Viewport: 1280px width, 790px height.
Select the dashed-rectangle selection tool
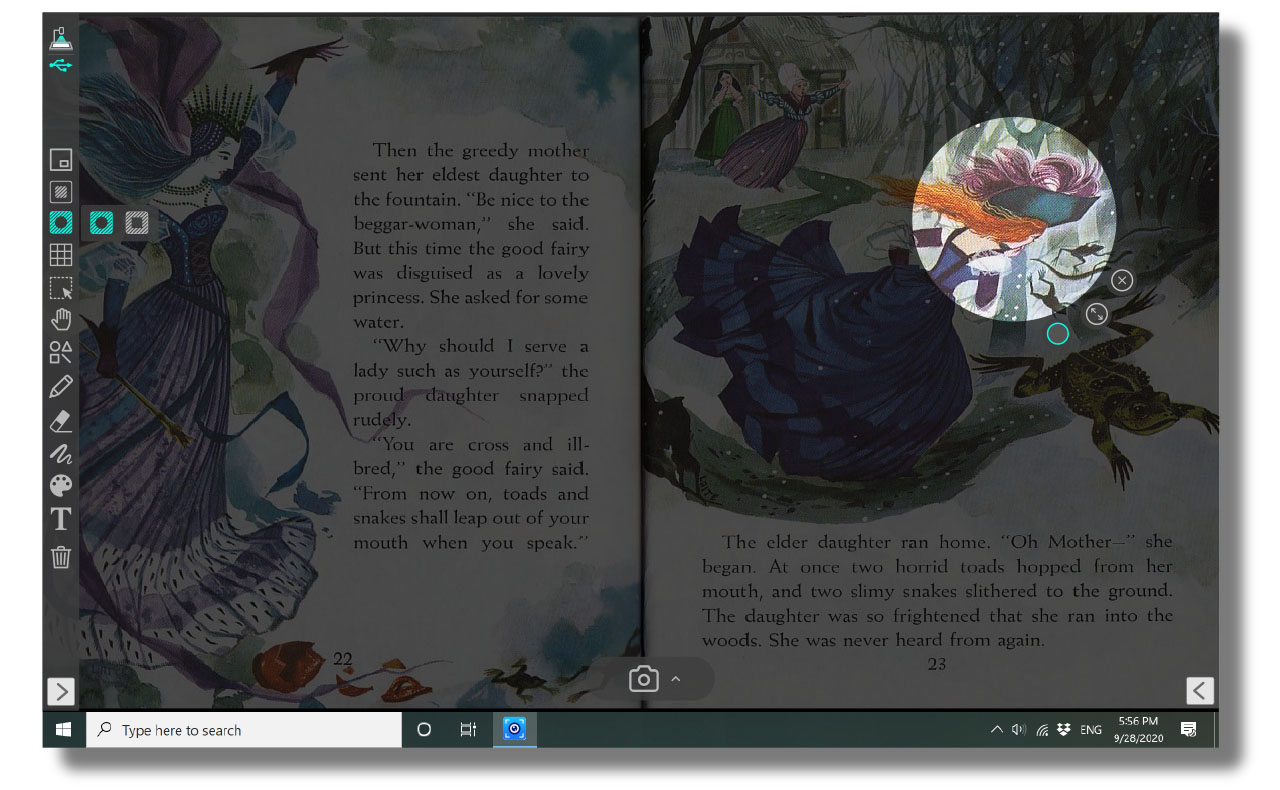click(61, 288)
